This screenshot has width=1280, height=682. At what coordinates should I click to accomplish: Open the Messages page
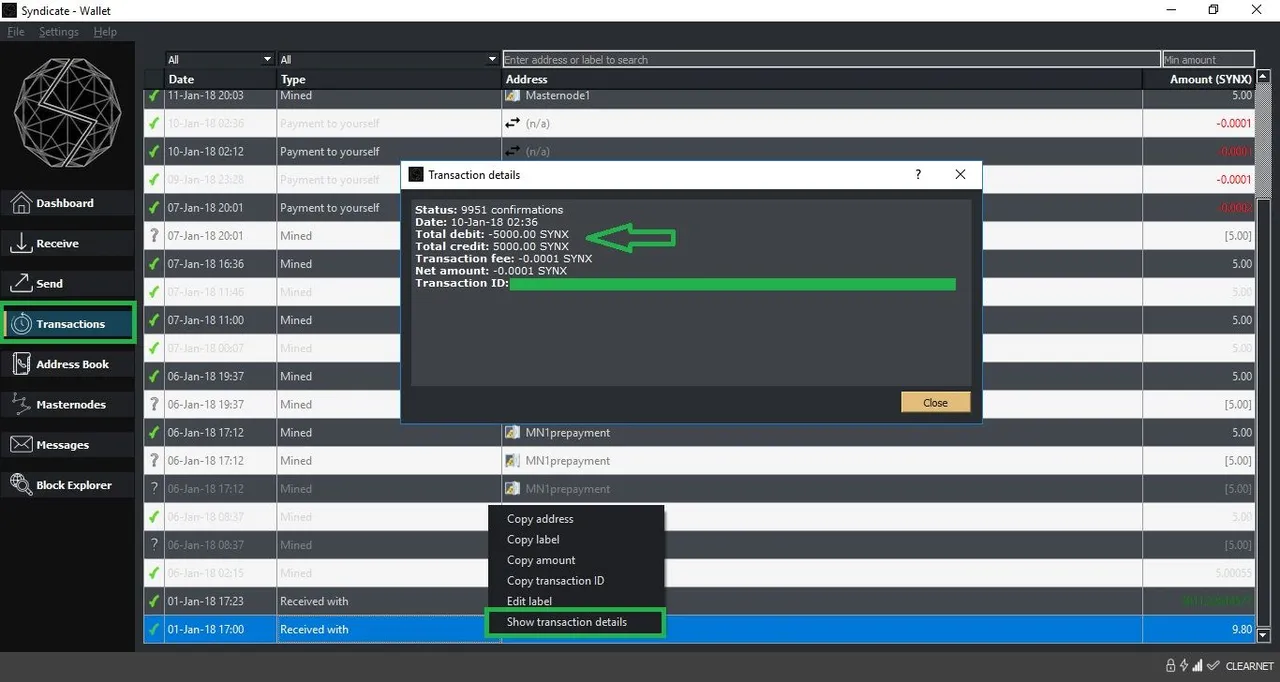pyautogui.click(x=67, y=445)
